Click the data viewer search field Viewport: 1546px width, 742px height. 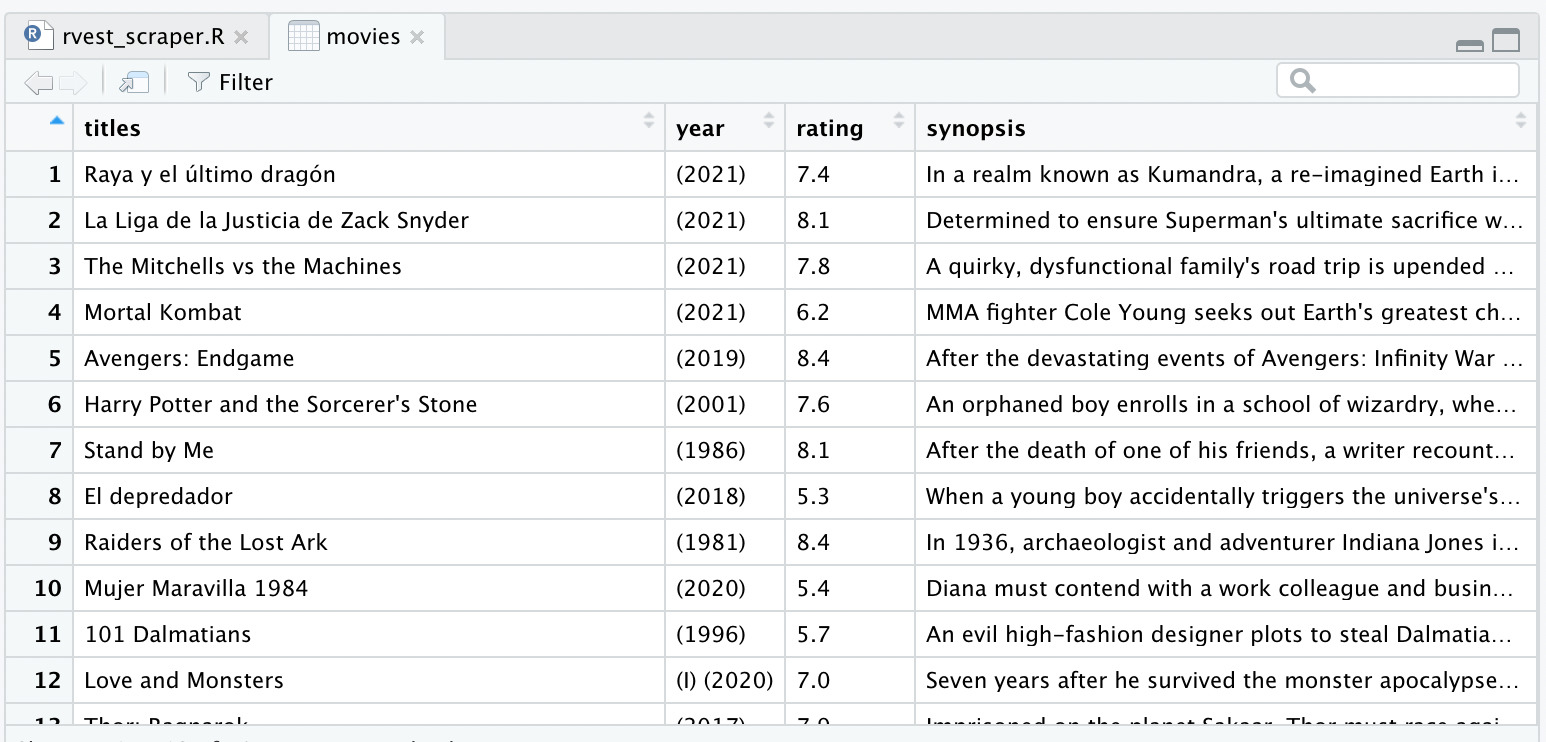click(x=1397, y=80)
